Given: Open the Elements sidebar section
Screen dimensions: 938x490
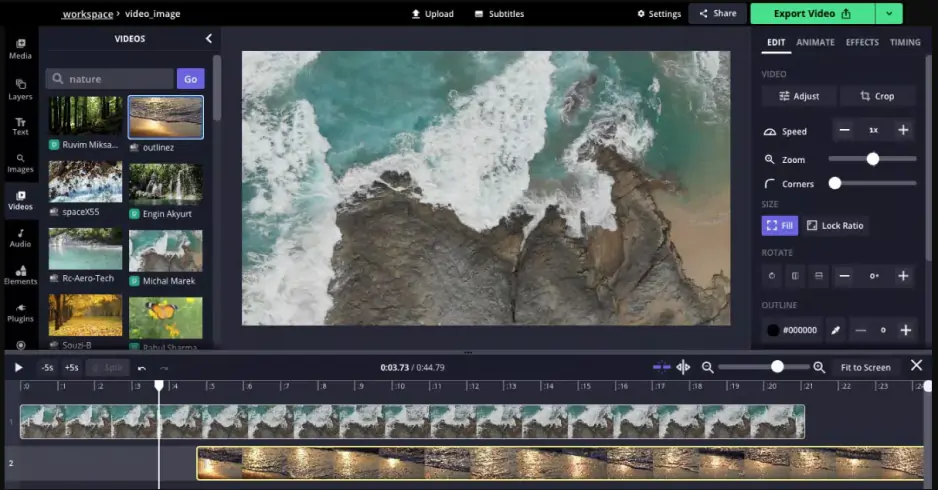Looking at the screenshot, I should click(x=20, y=274).
